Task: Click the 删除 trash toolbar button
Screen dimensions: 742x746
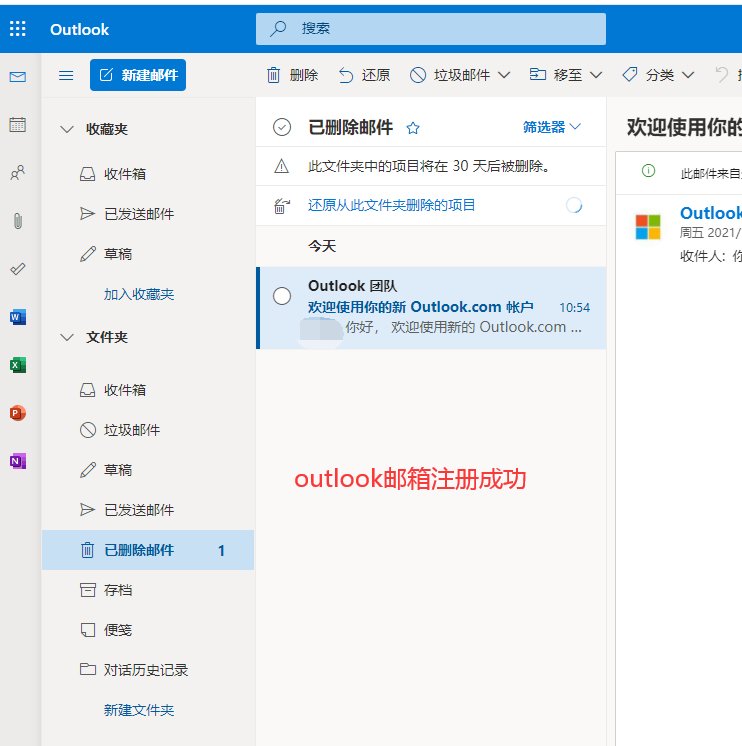Action: click(293, 75)
